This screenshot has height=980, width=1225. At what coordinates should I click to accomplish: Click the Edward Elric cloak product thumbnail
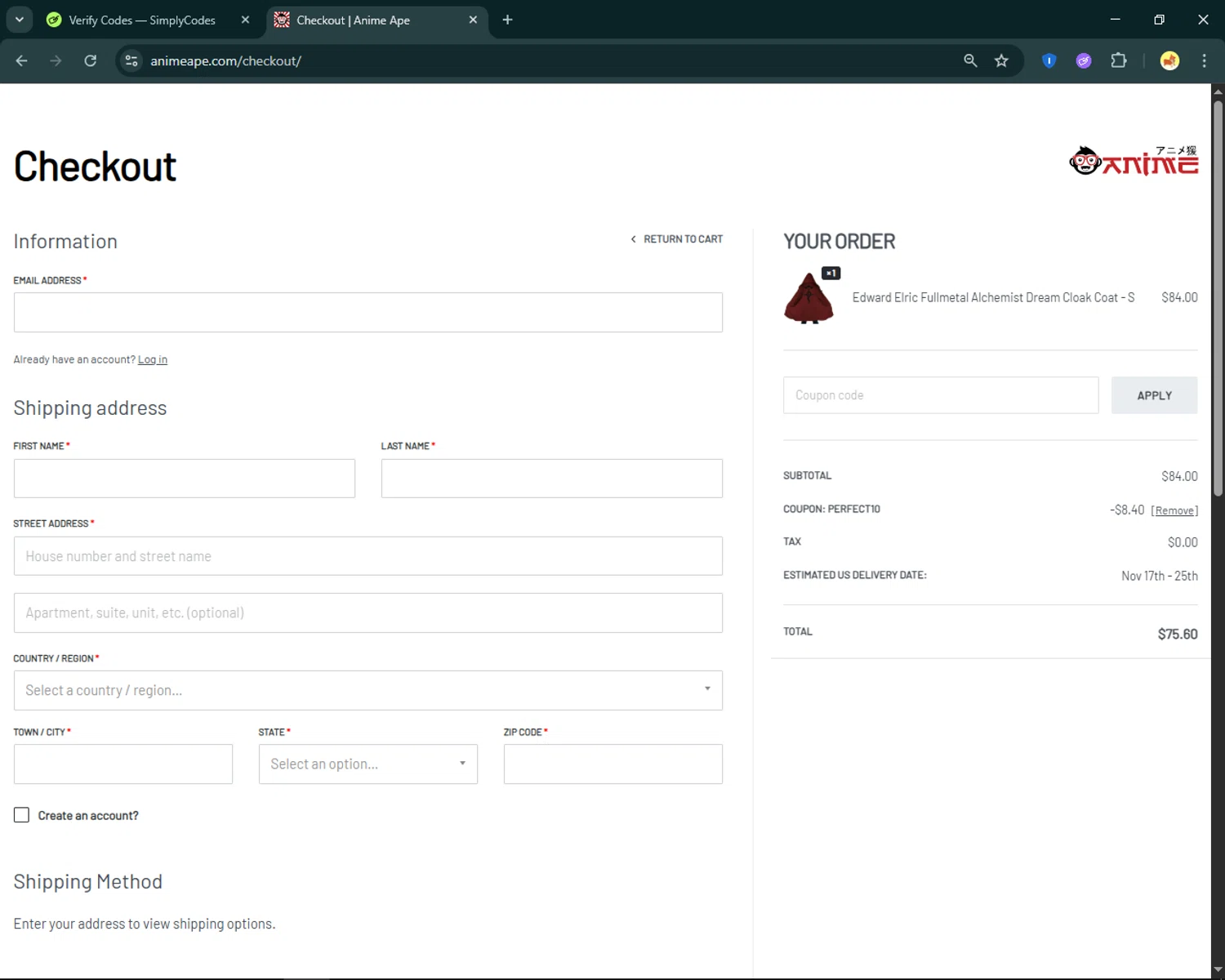(x=808, y=297)
